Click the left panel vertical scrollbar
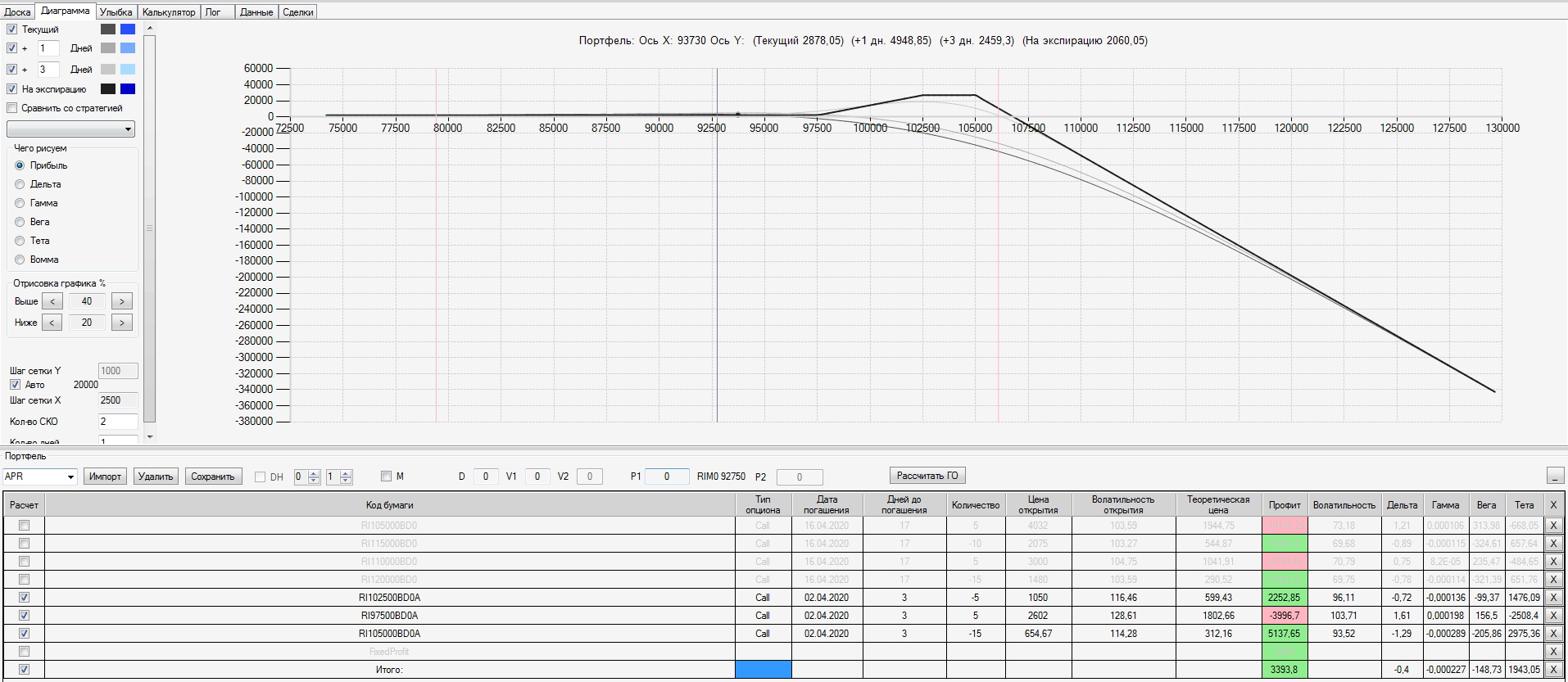Image resolution: width=1568 pixels, height=682 pixels. click(x=149, y=229)
